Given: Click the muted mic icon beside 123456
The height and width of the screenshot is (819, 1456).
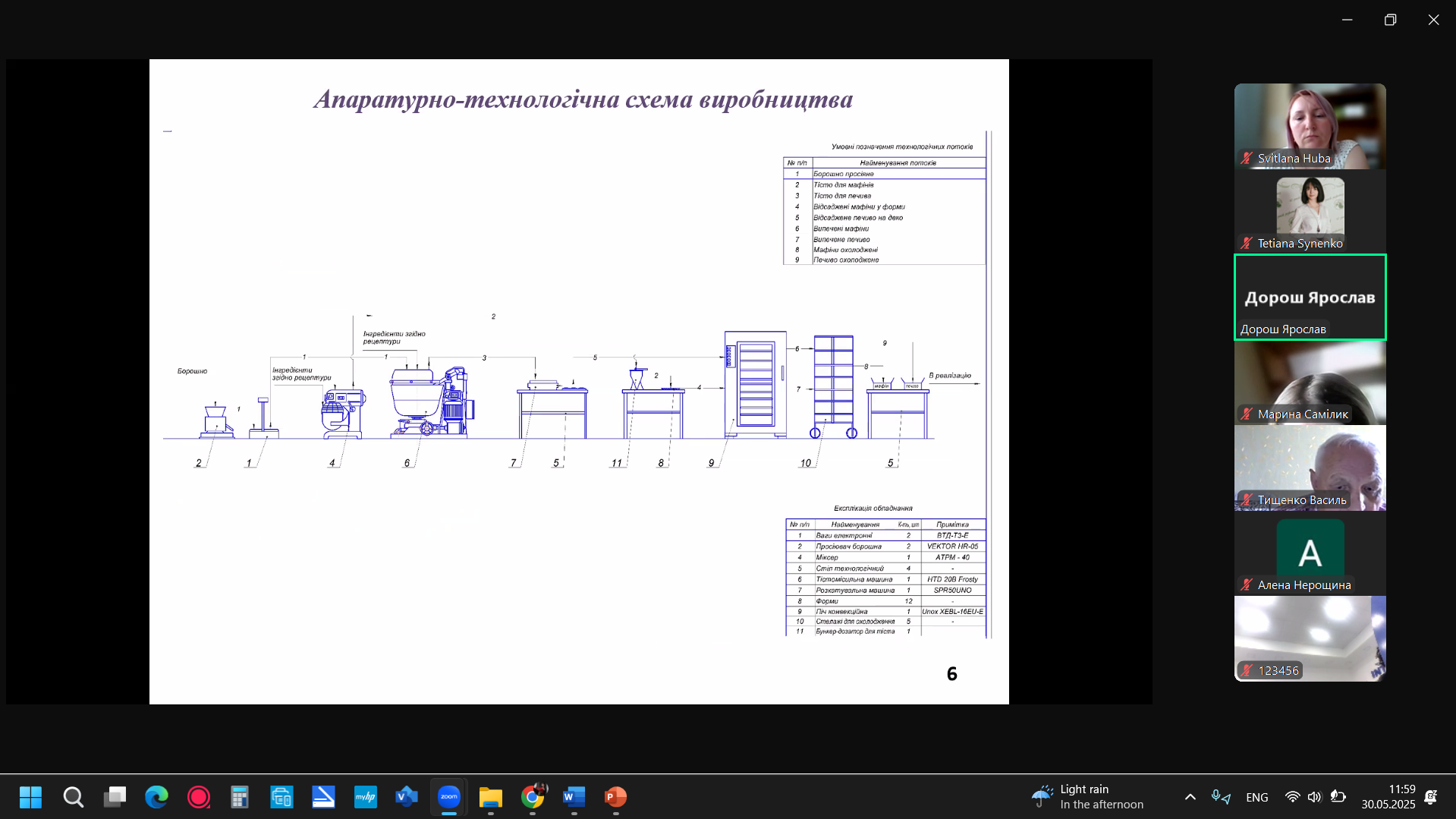Looking at the screenshot, I should pos(1247,670).
